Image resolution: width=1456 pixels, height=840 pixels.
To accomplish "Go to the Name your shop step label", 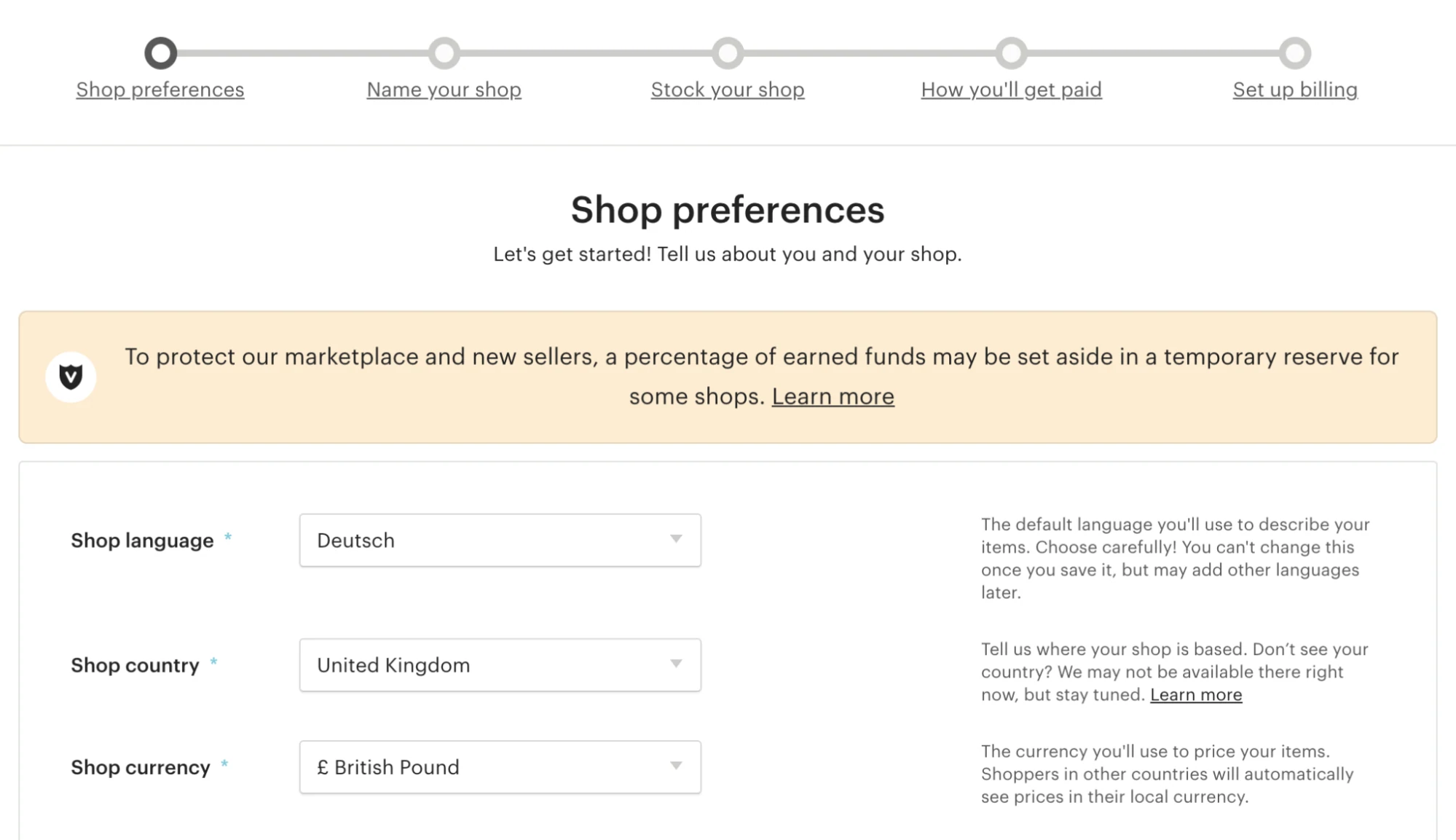I will click(x=444, y=90).
